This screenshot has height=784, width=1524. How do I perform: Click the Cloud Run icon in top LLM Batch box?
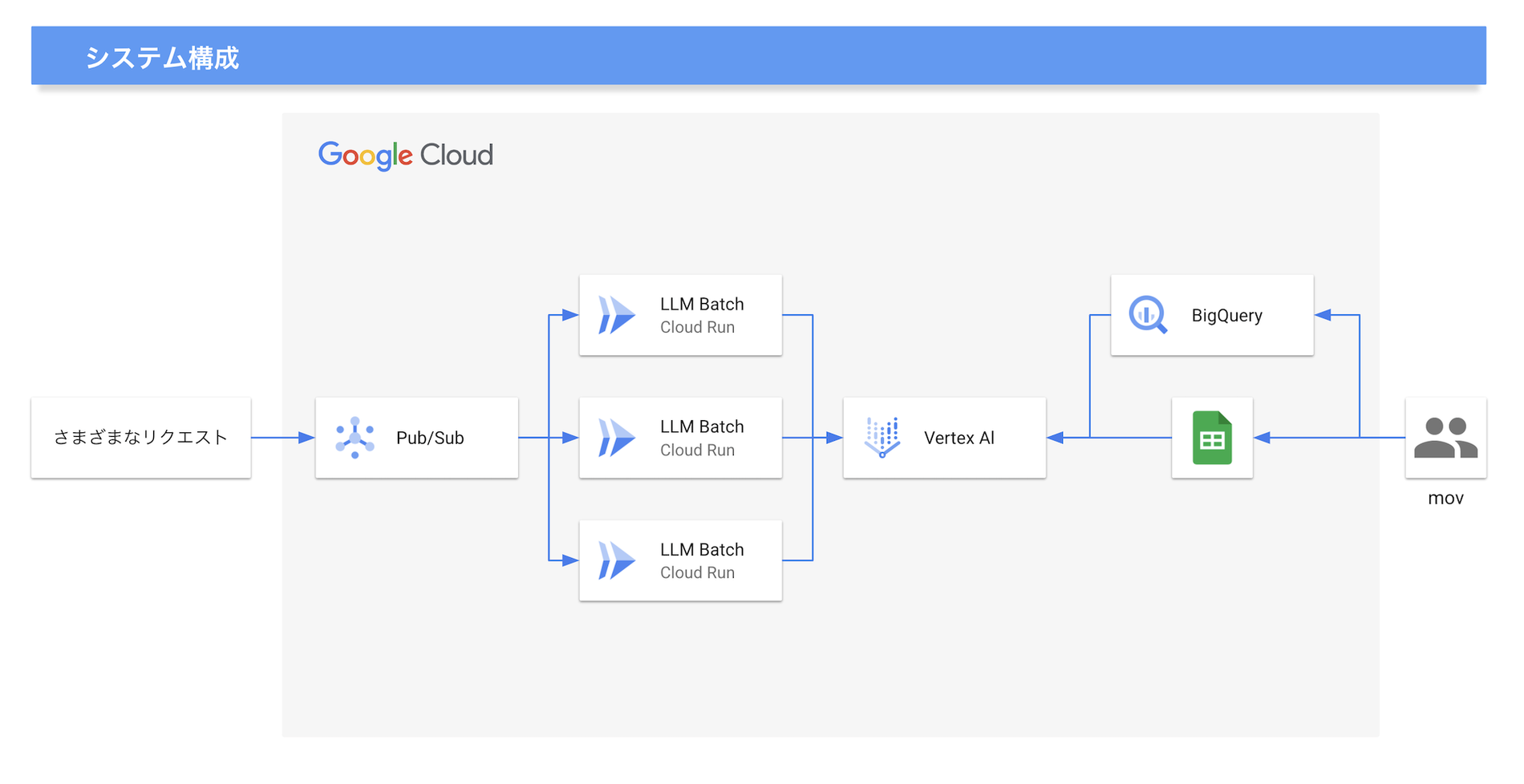tap(617, 315)
